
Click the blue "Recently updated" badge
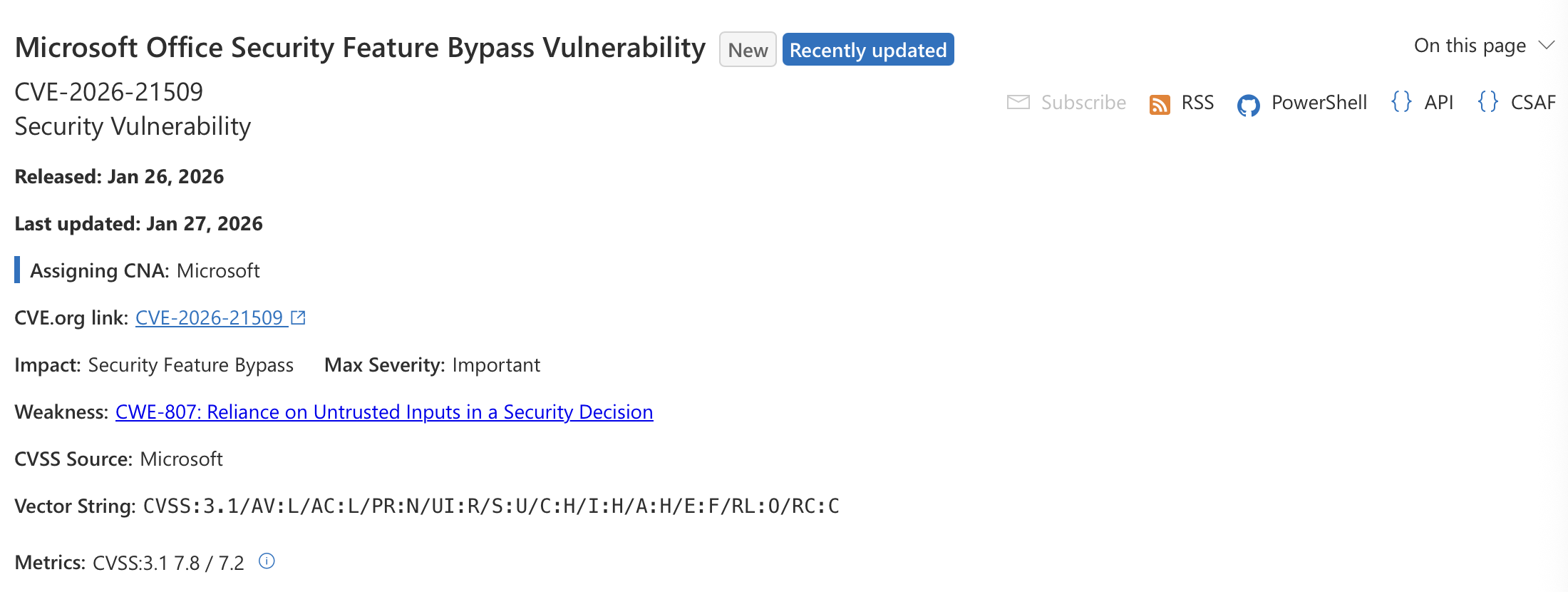click(x=868, y=50)
